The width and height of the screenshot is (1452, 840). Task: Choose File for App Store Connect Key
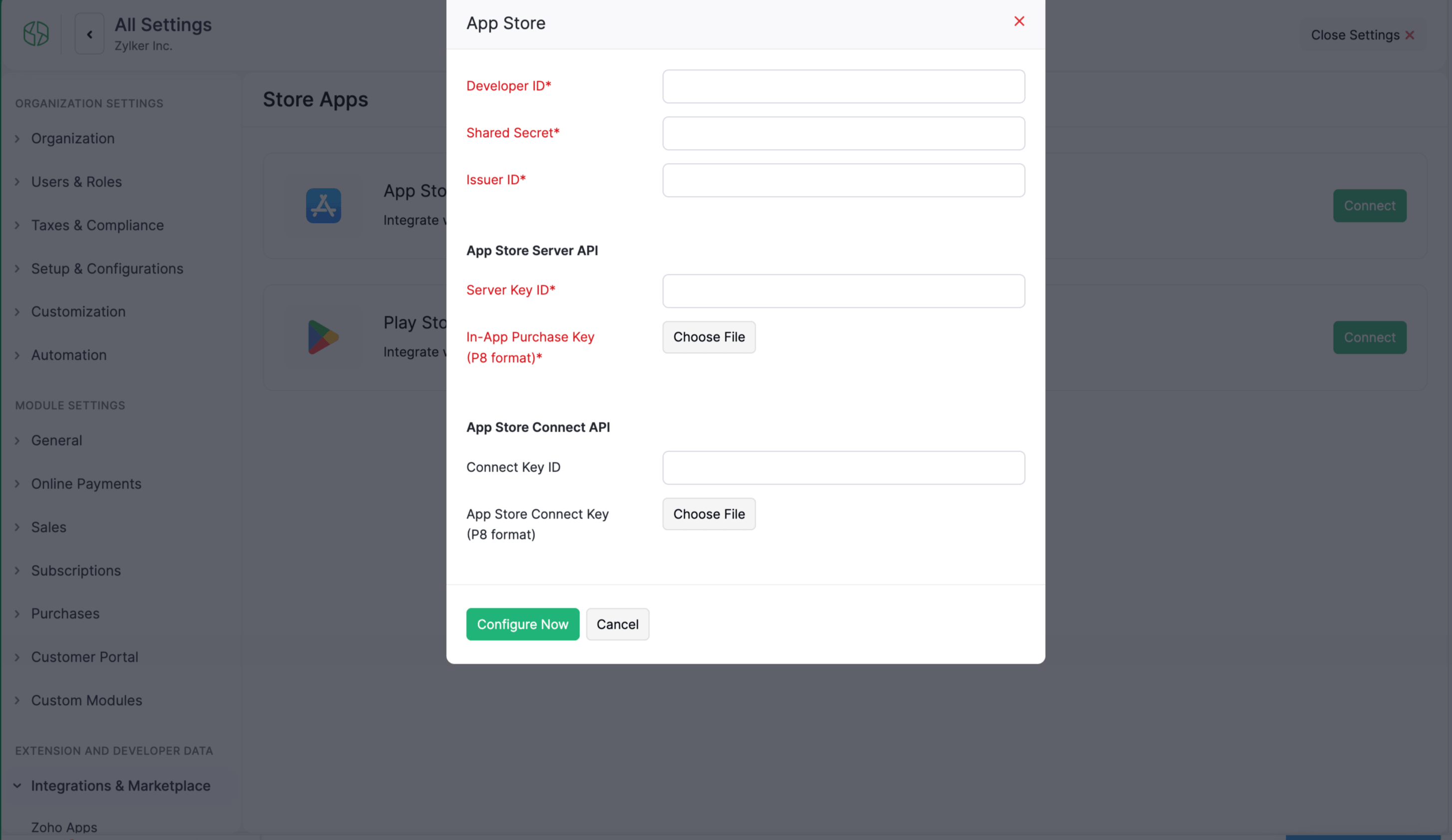point(709,514)
